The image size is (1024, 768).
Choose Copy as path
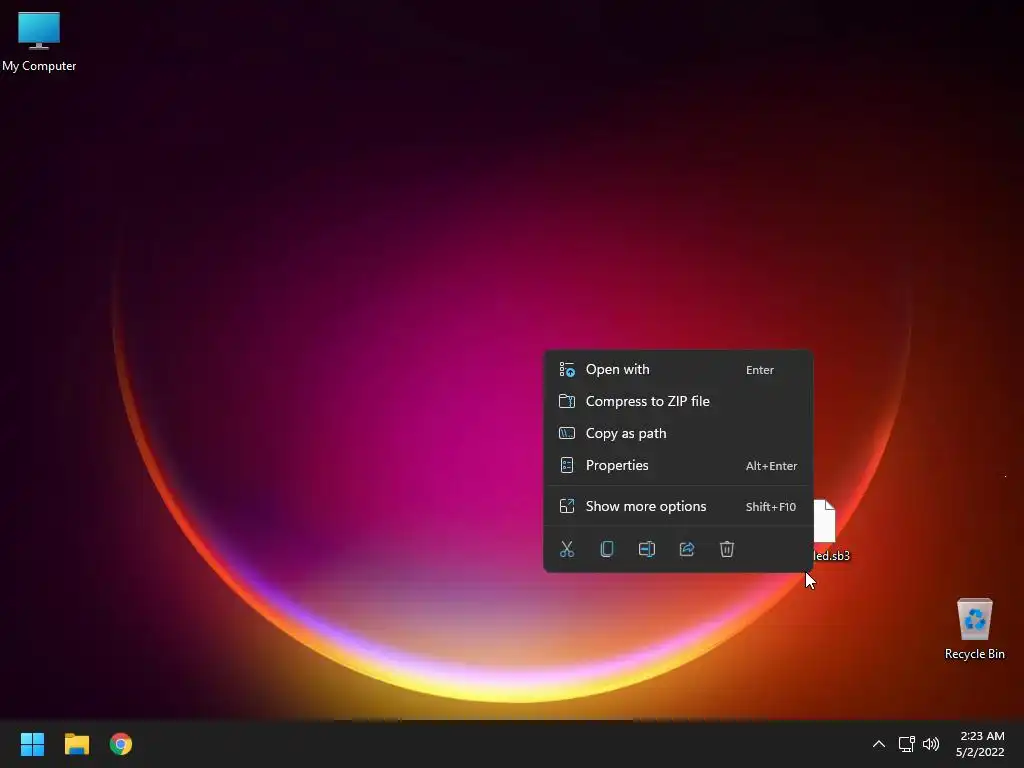click(x=678, y=434)
